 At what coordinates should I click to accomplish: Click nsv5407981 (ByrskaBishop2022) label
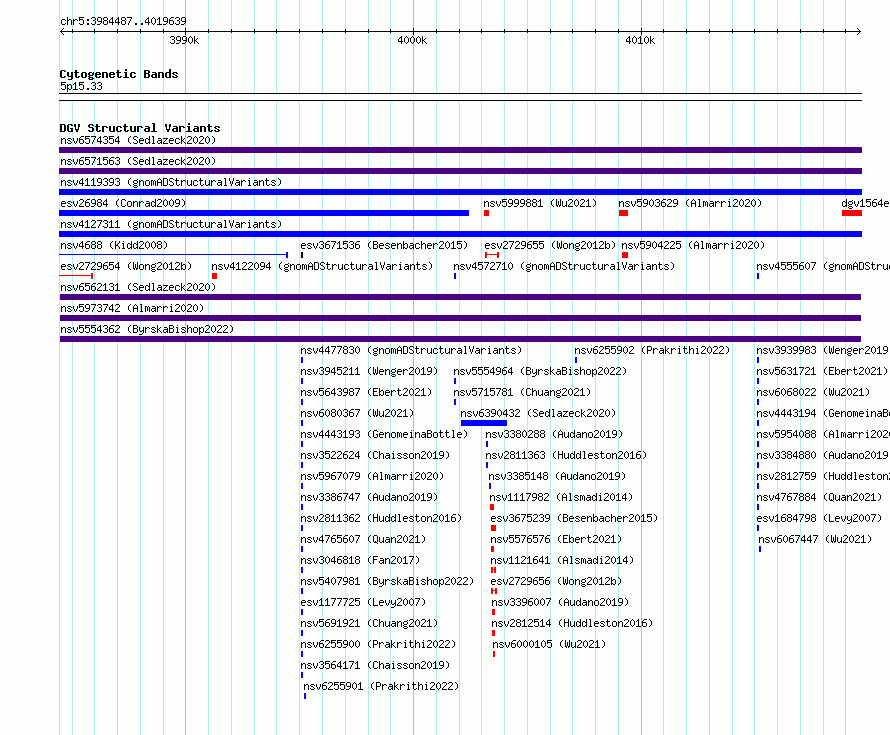click(x=387, y=581)
